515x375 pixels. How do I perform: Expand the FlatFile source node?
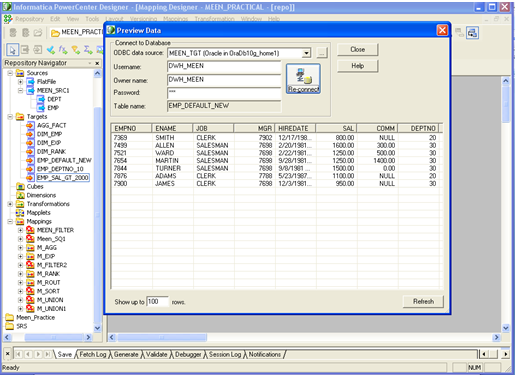(x=20, y=82)
